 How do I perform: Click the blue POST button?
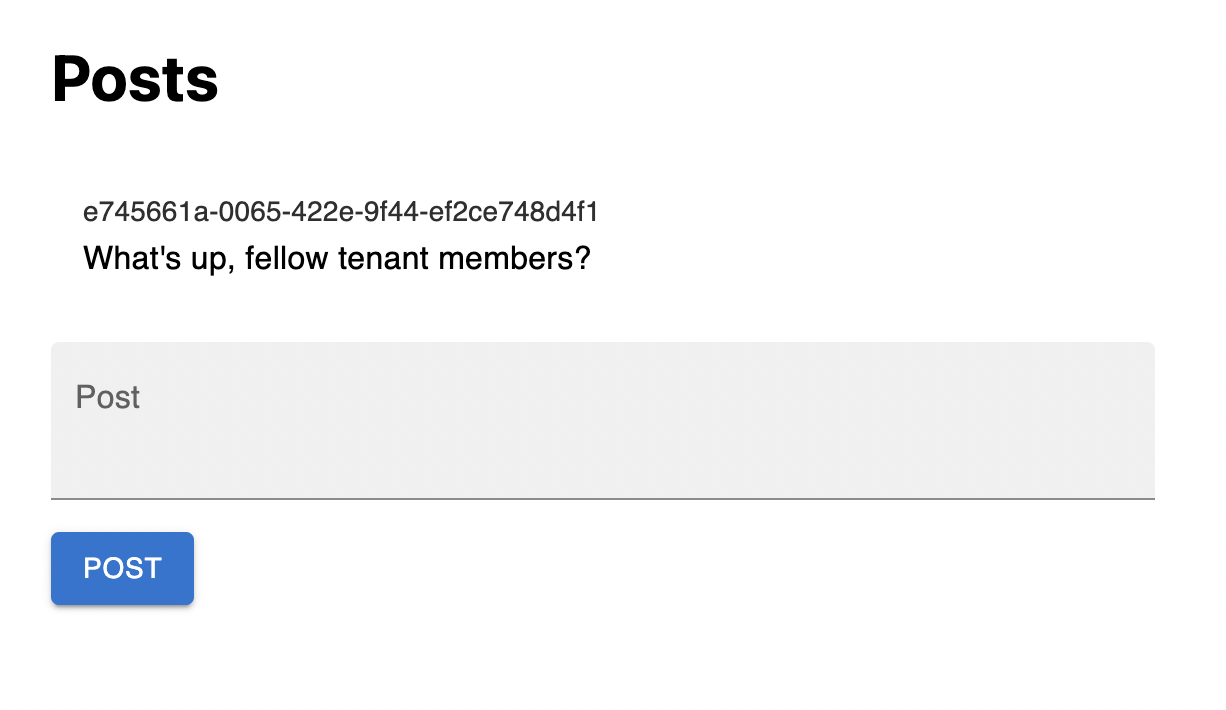click(122, 568)
